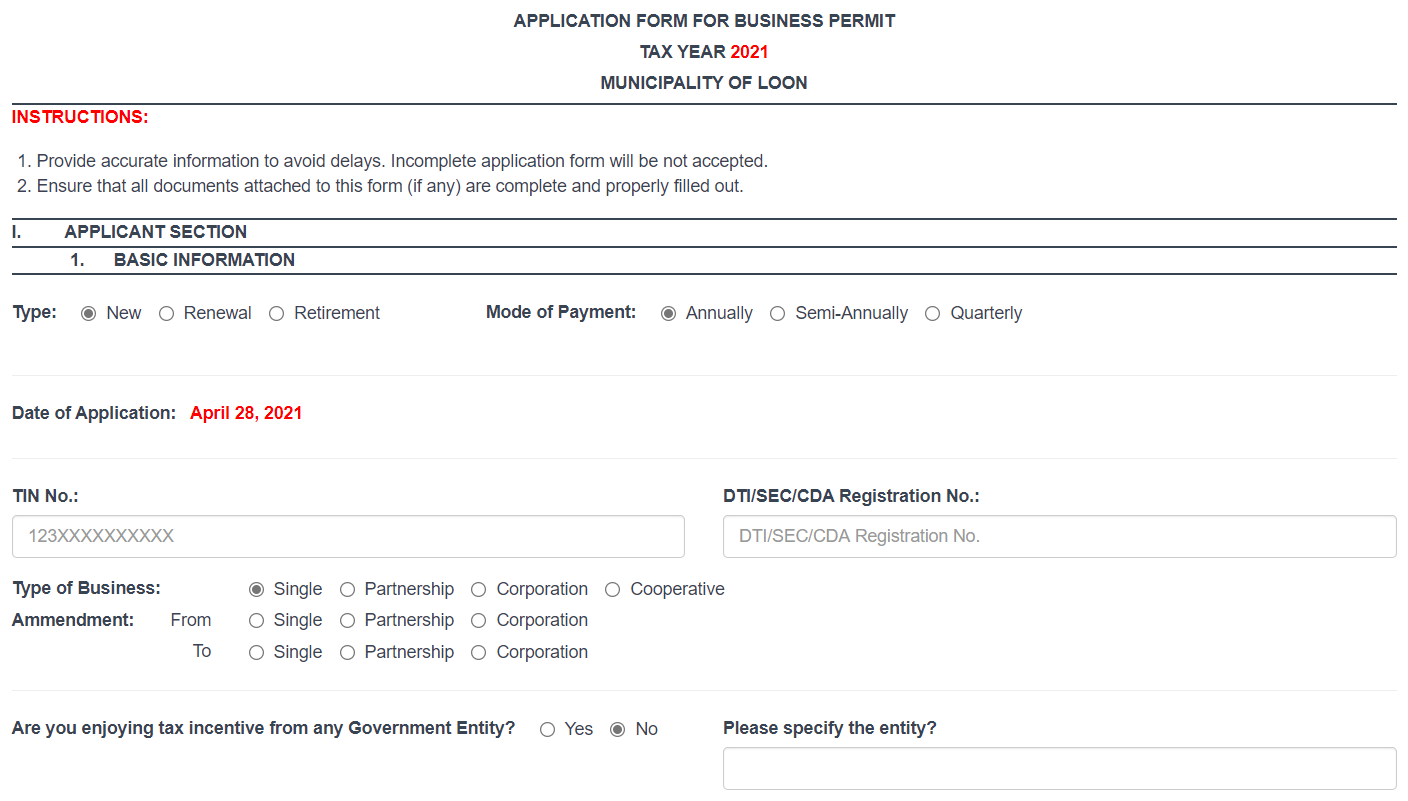This screenshot has height=801, width=1408.
Task: Click the TIN No. input field
Action: [348, 536]
